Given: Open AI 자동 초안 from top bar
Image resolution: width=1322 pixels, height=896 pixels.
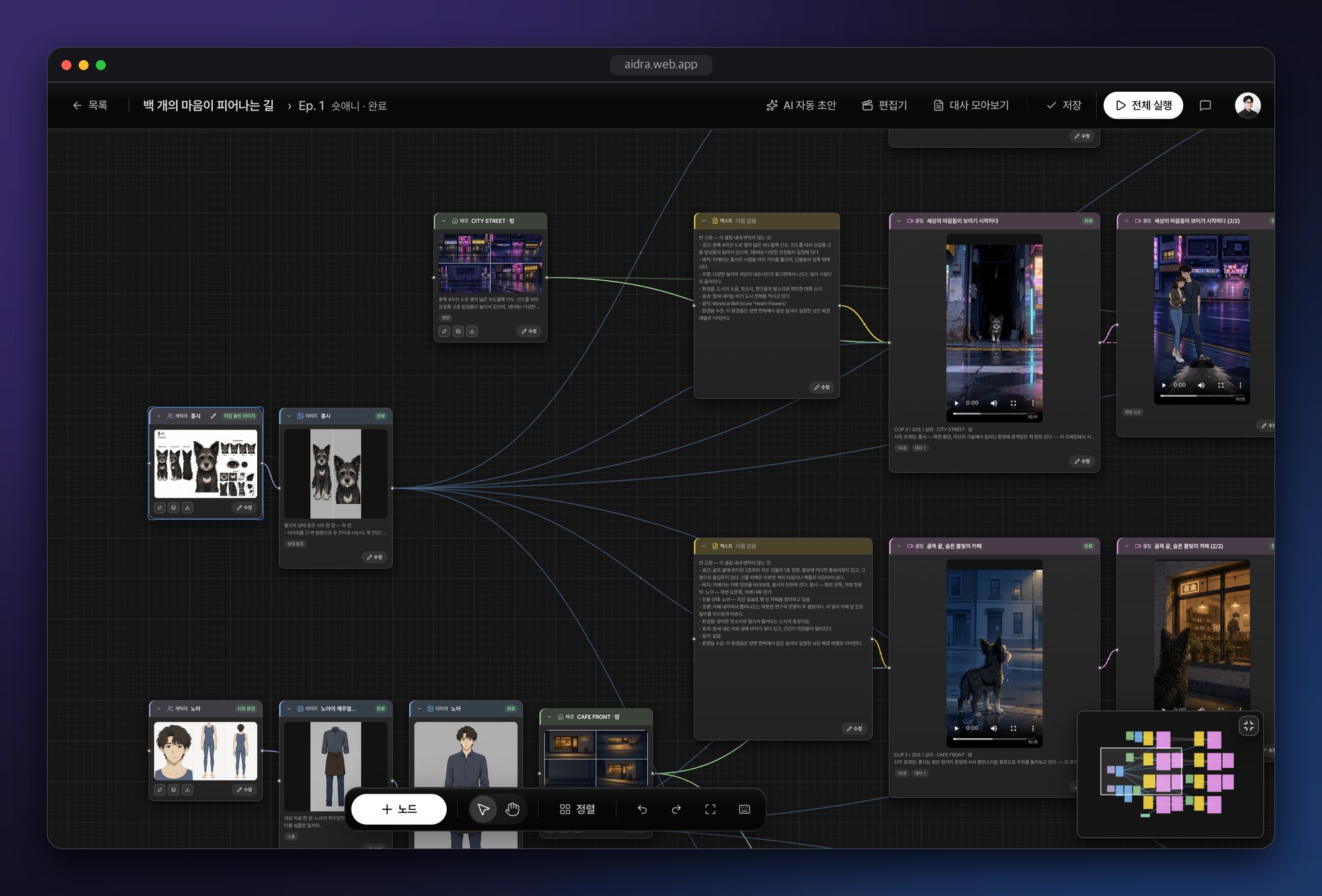Looking at the screenshot, I should (x=801, y=106).
